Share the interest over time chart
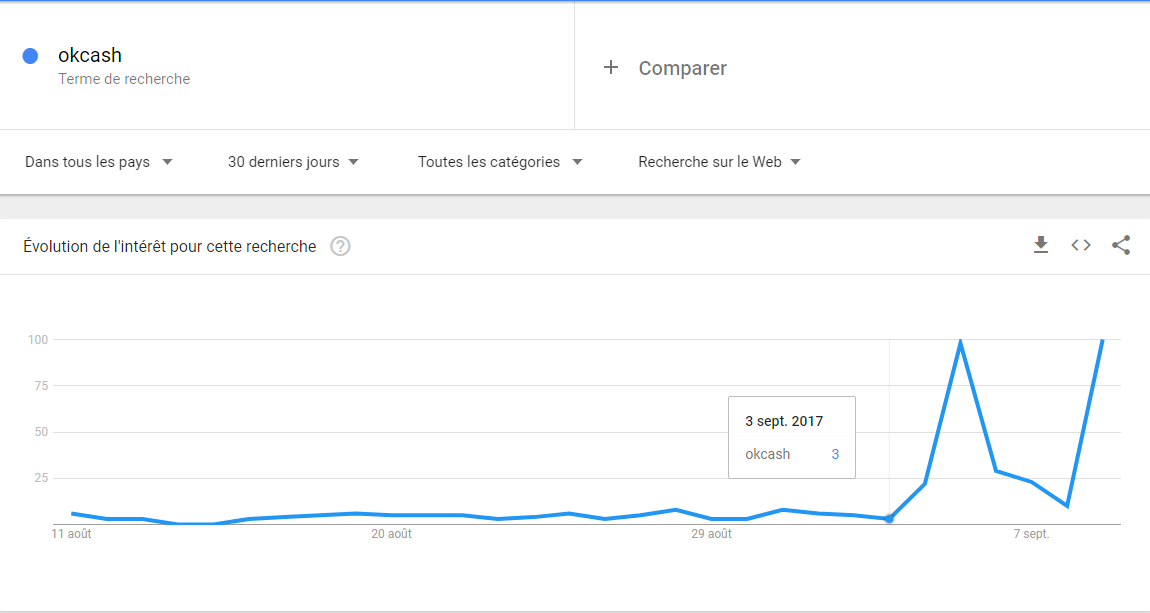Screen dimensions: 1150x613 [x=1121, y=245]
